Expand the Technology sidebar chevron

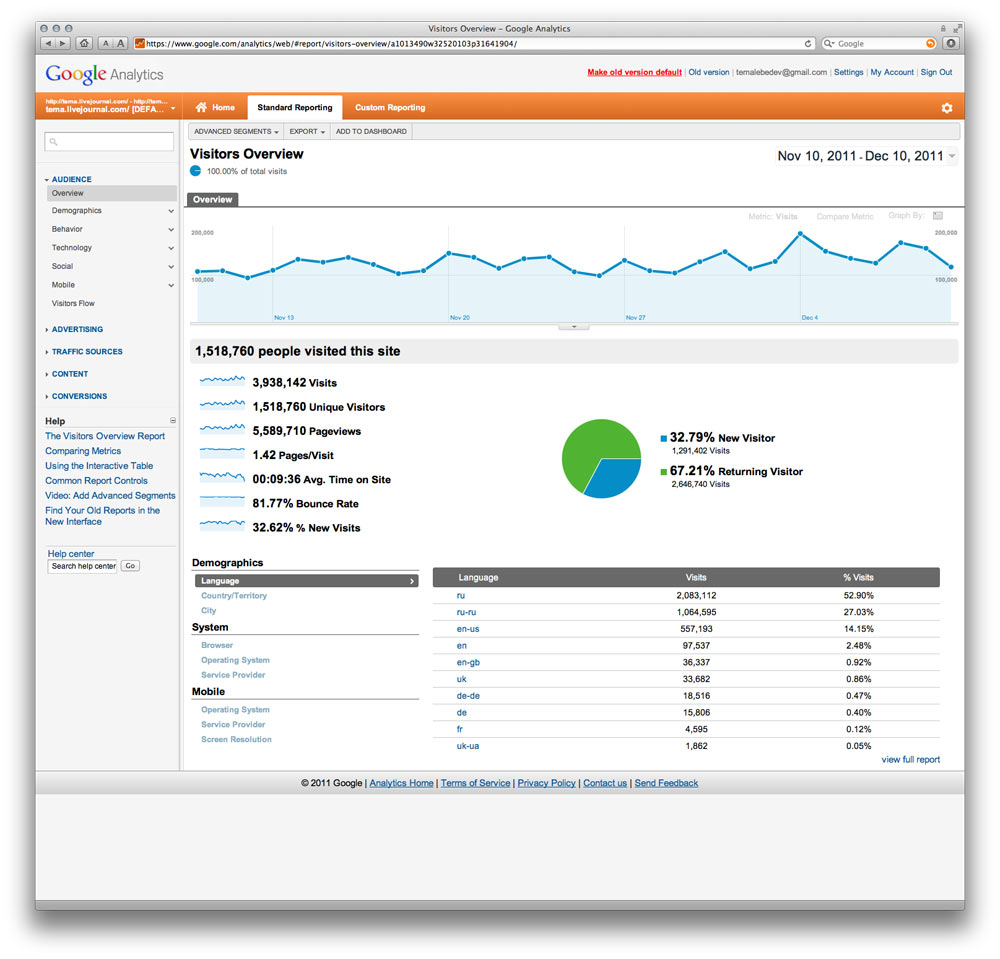coord(171,248)
